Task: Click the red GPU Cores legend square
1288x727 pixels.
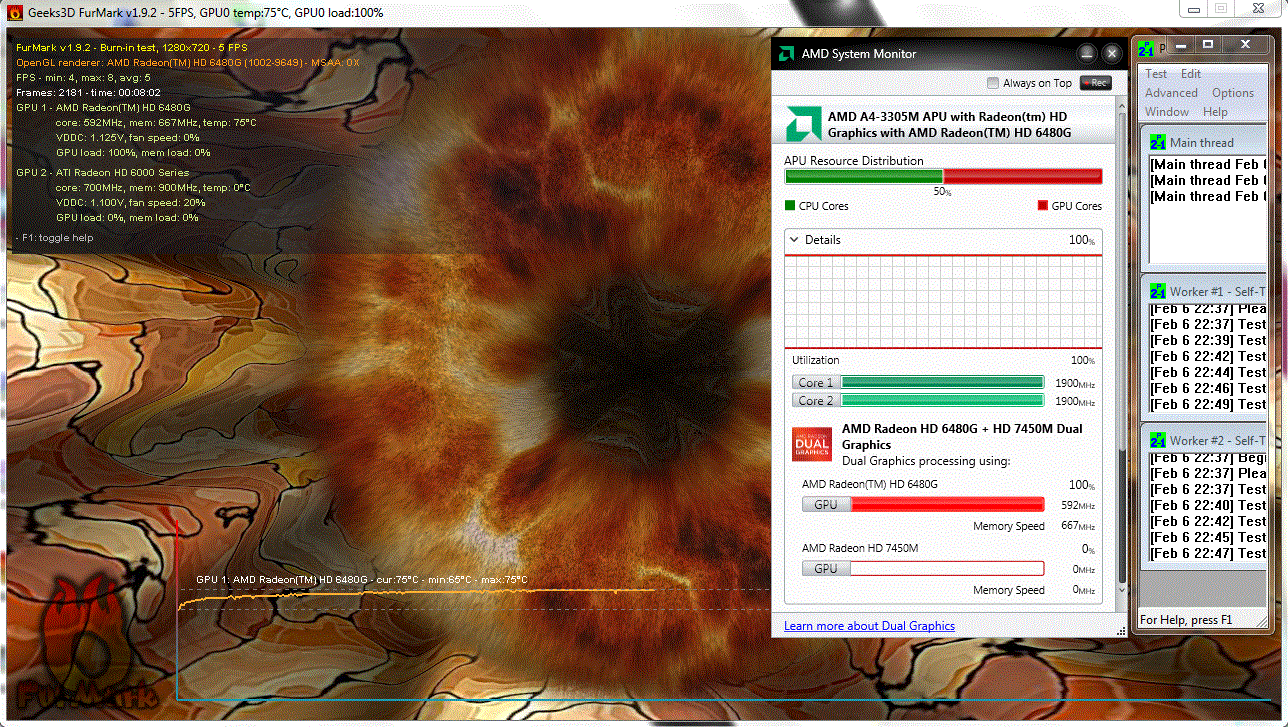Action: (1043, 206)
